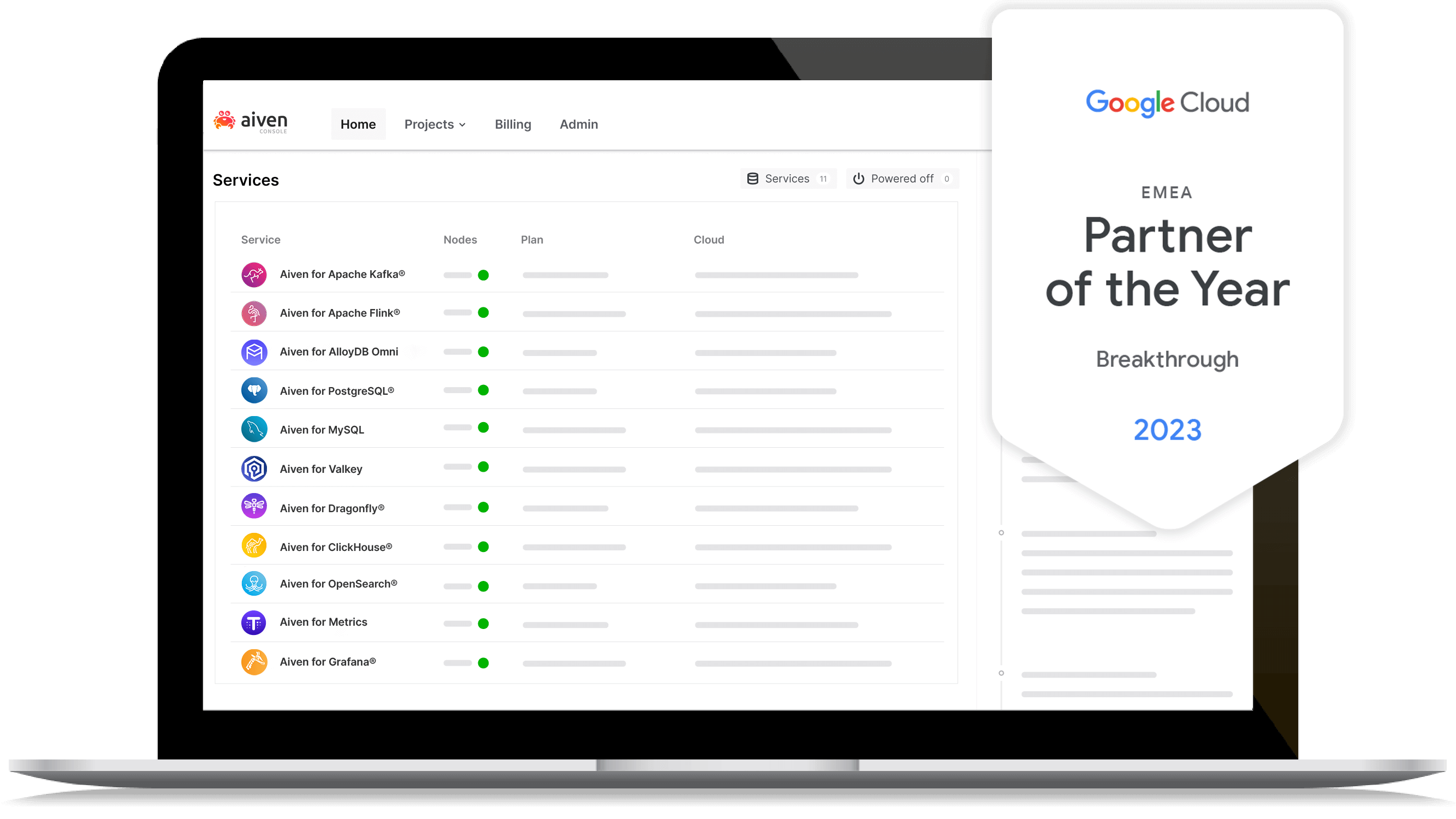Toggle the Powered off status filter
Image resolution: width=1456 pixels, height=819 pixels.
point(901,178)
